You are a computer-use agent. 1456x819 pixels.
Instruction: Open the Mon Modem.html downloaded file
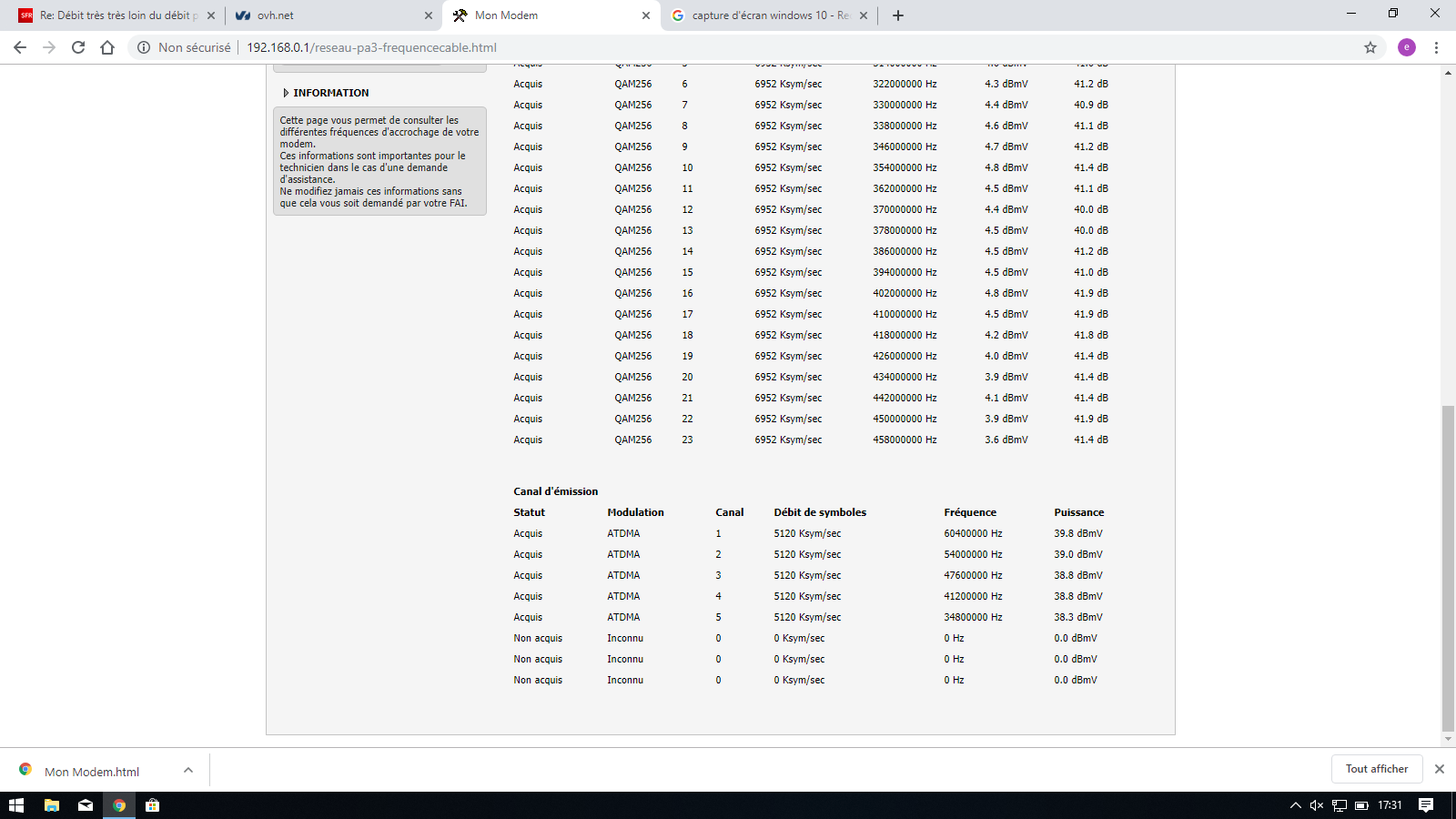91,772
